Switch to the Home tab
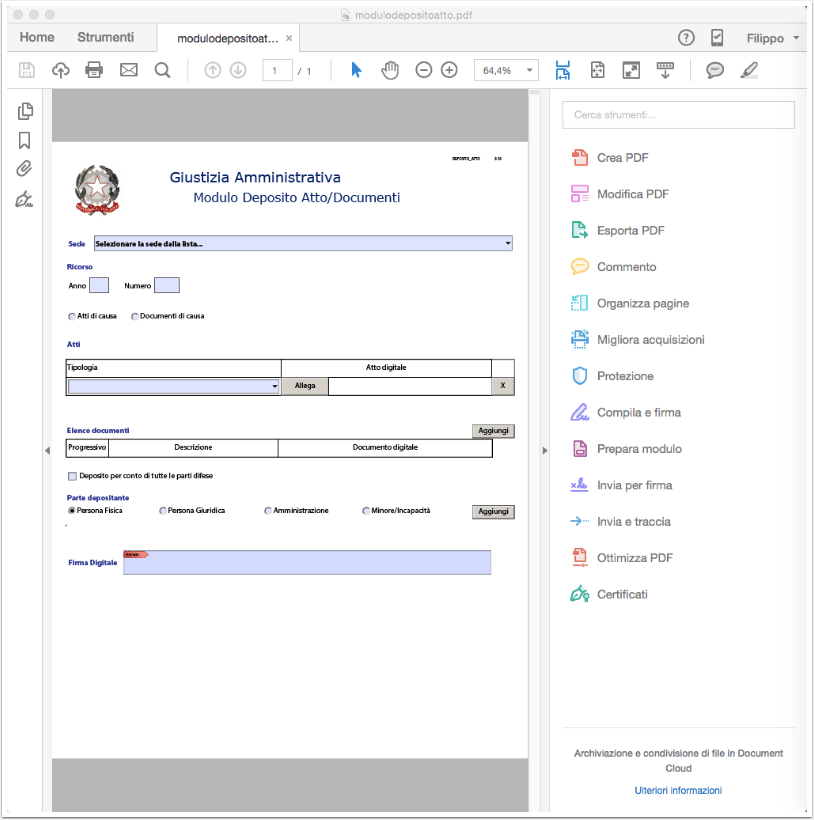The image size is (814, 820). (37, 38)
